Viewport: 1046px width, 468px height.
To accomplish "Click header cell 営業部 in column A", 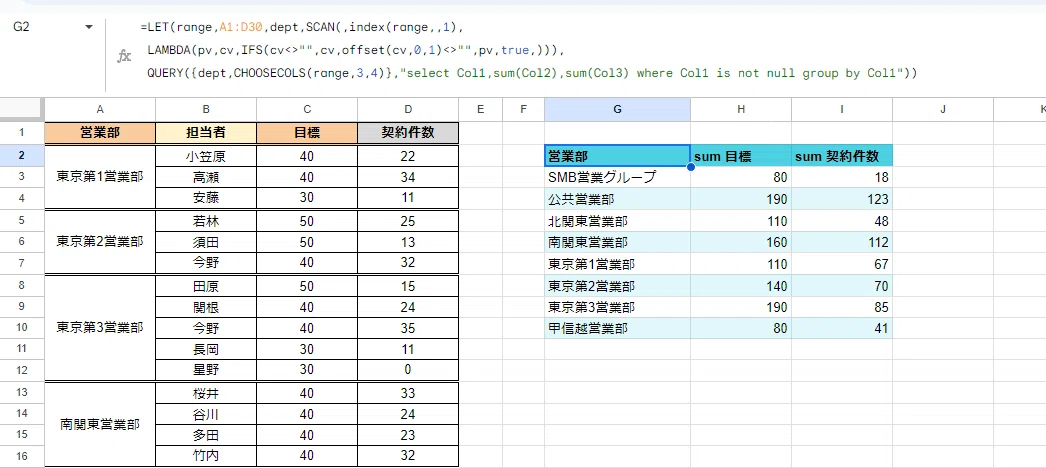I will [100, 133].
